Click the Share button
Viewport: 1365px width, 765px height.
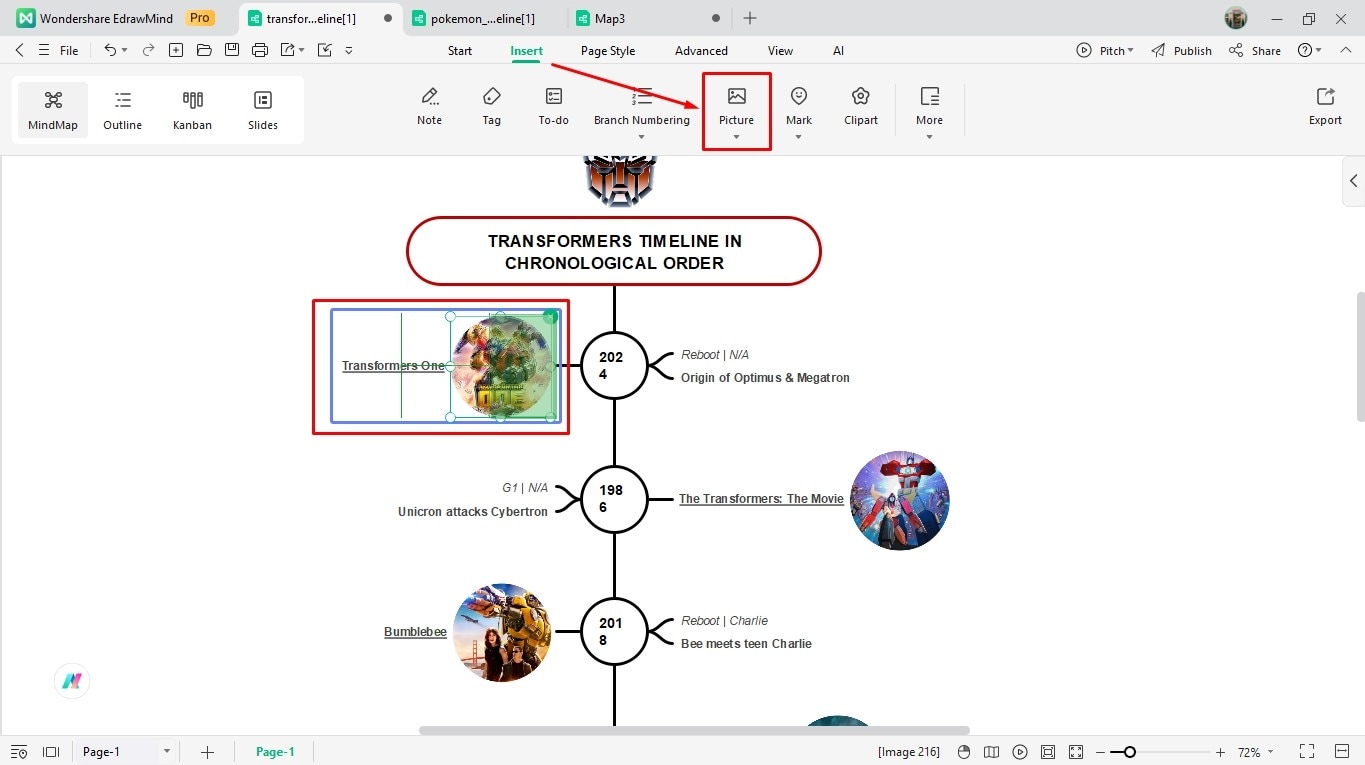tap(1255, 50)
